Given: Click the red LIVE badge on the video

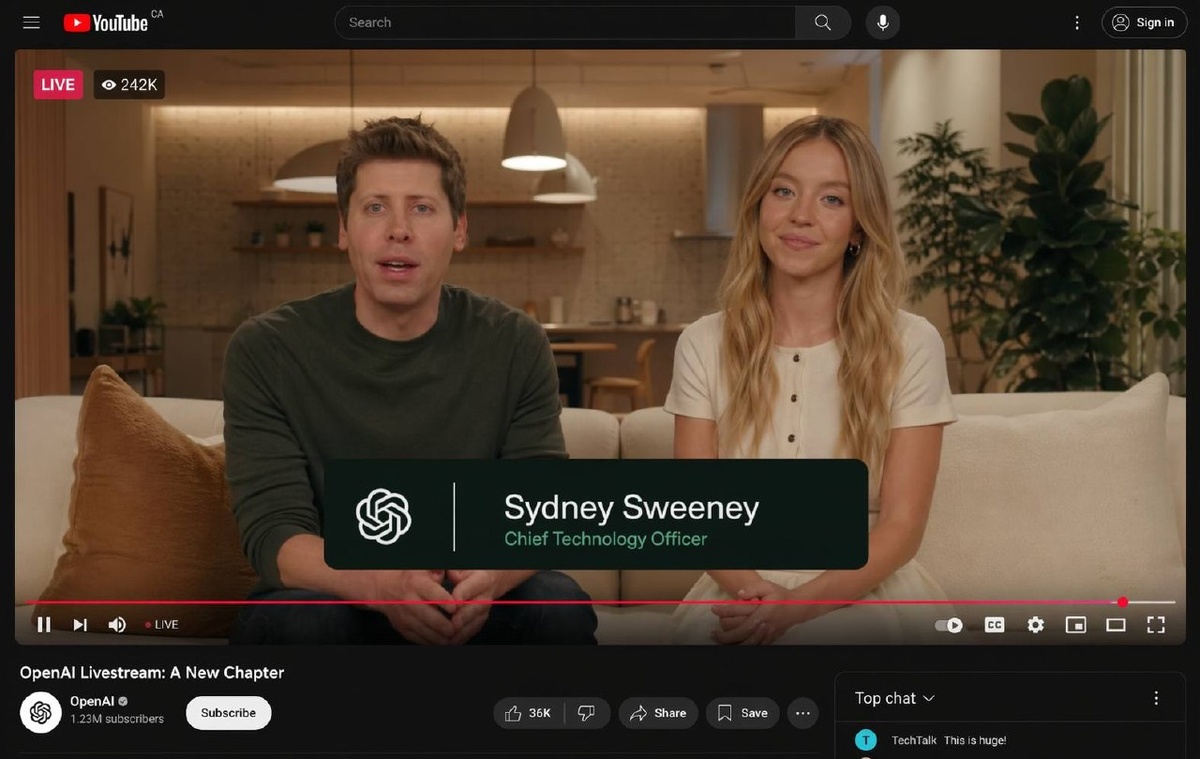Looking at the screenshot, I should 58,85.
